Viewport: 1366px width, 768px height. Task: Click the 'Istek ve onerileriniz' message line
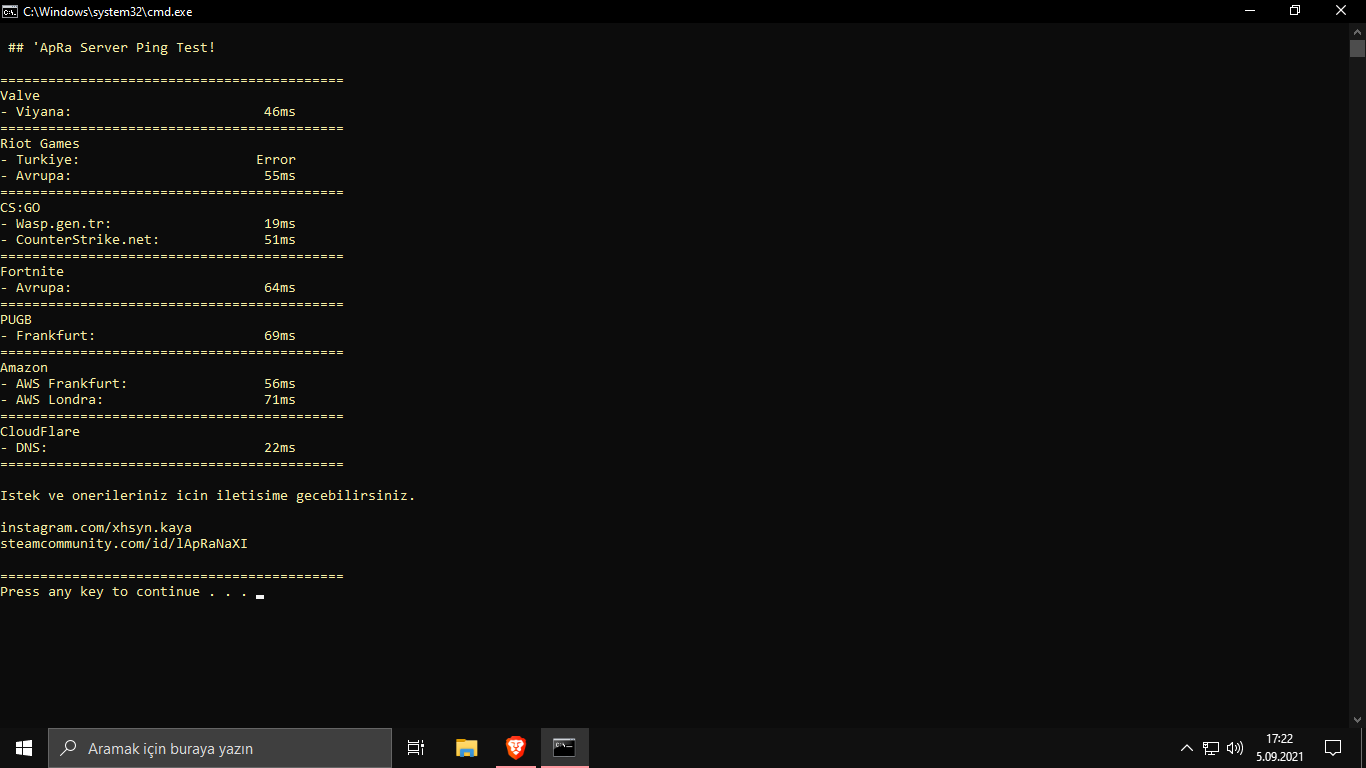(208, 496)
